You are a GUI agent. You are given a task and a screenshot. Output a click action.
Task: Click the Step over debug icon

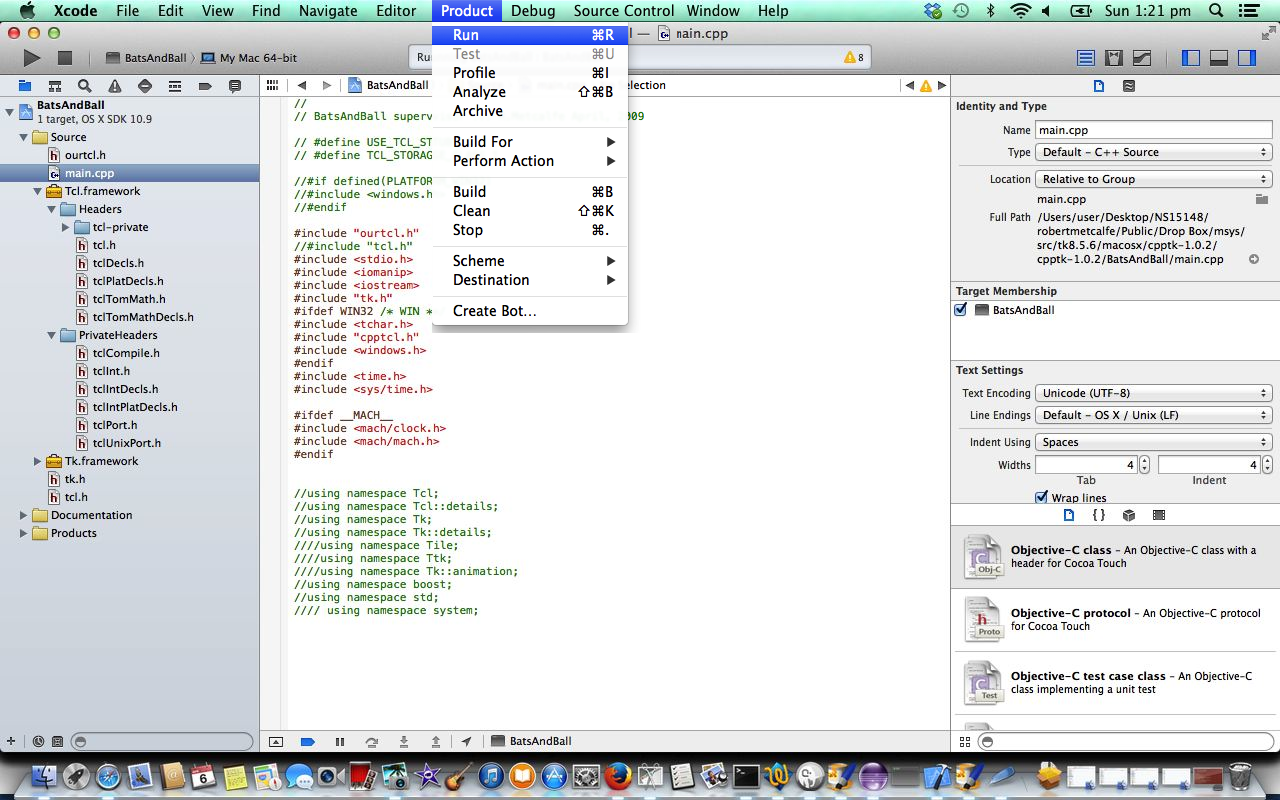coord(372,742)
